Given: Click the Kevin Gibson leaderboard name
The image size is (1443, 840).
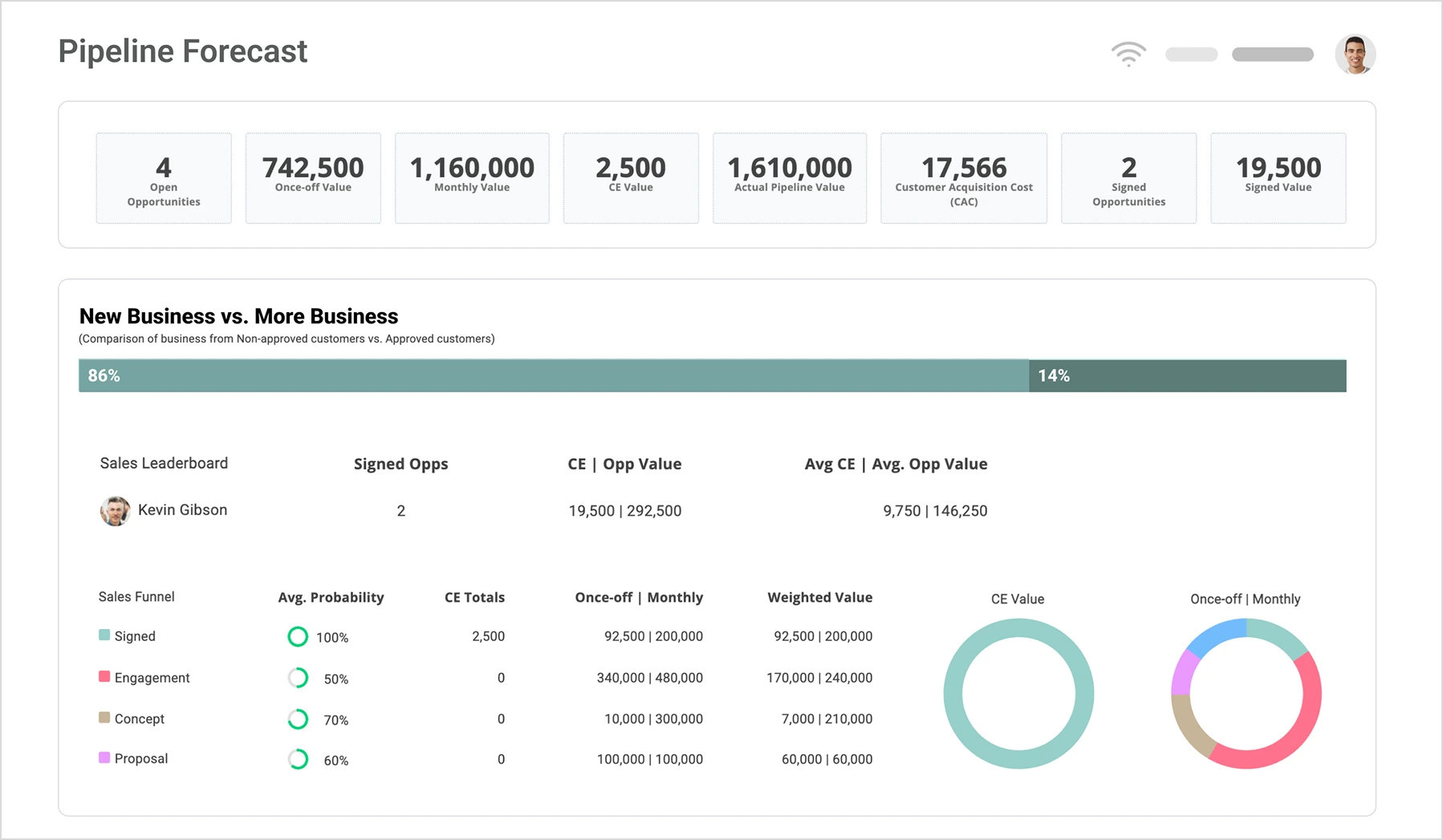Looking at the screenshot, I should [182, 510].
